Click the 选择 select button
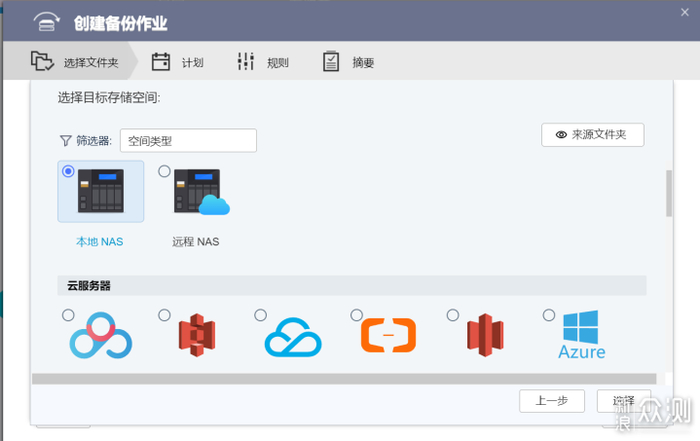This screenshot has height=441, width=700. pyautogui.click(x=624, y=401)
